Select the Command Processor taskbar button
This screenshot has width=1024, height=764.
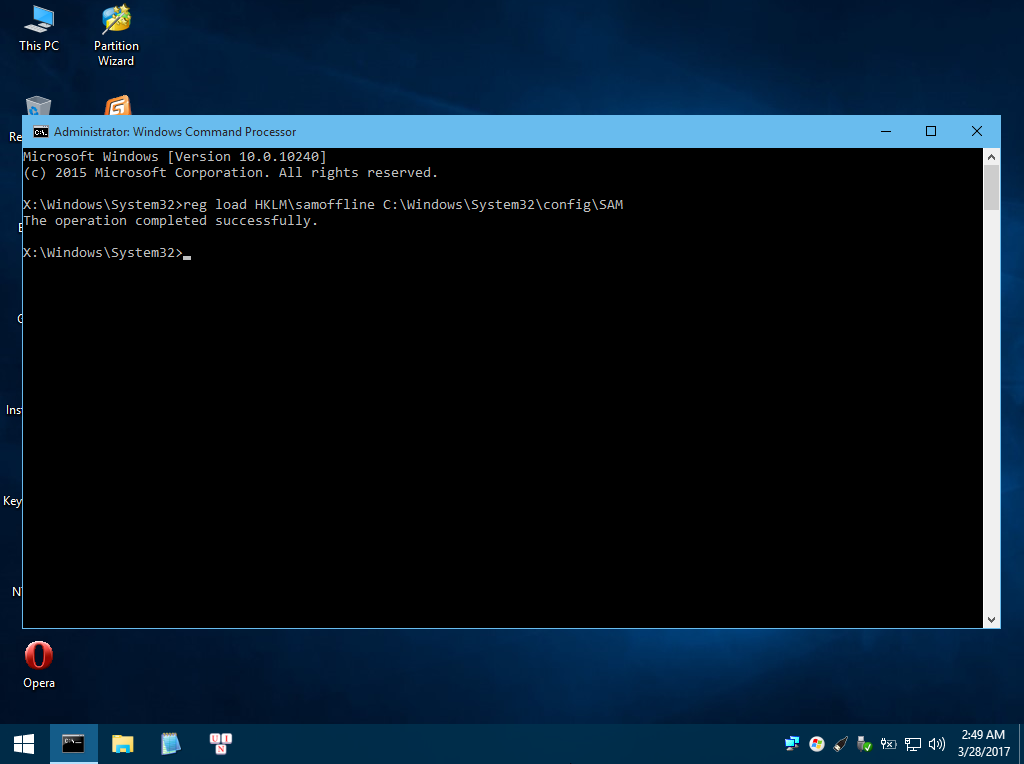(x=73, y=744)
